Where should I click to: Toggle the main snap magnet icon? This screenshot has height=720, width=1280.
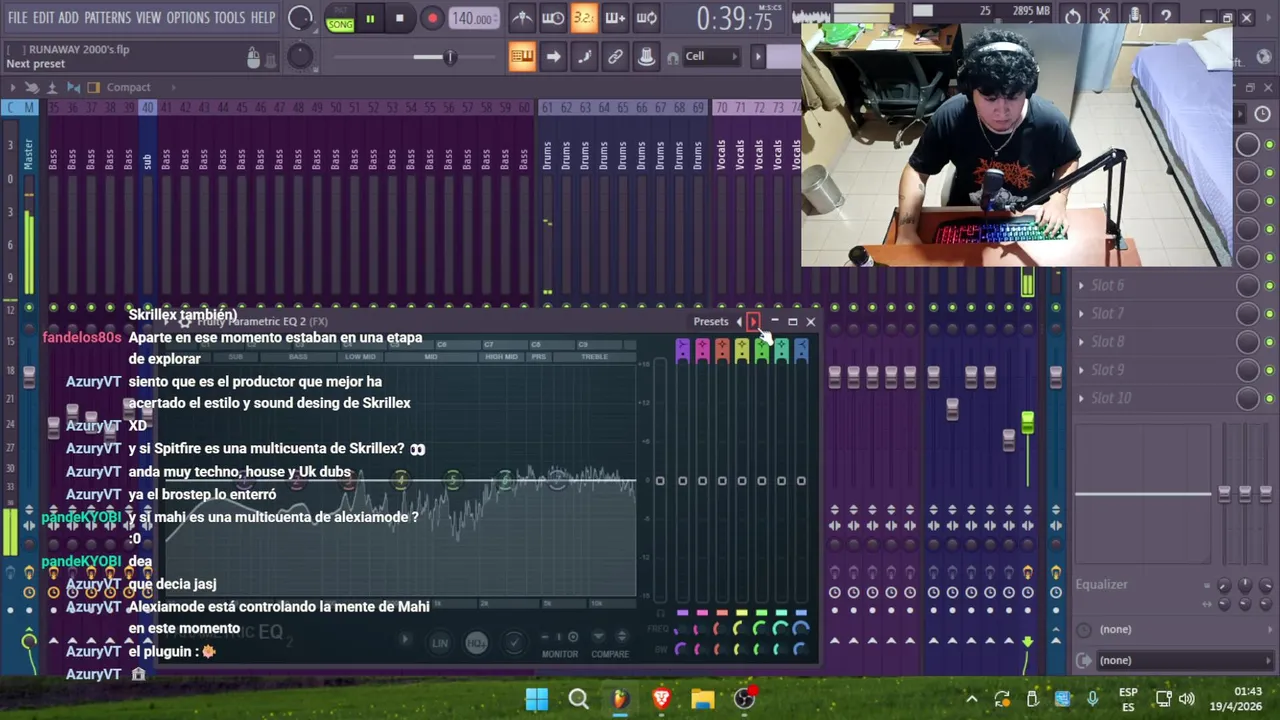[x=672, y=57]
